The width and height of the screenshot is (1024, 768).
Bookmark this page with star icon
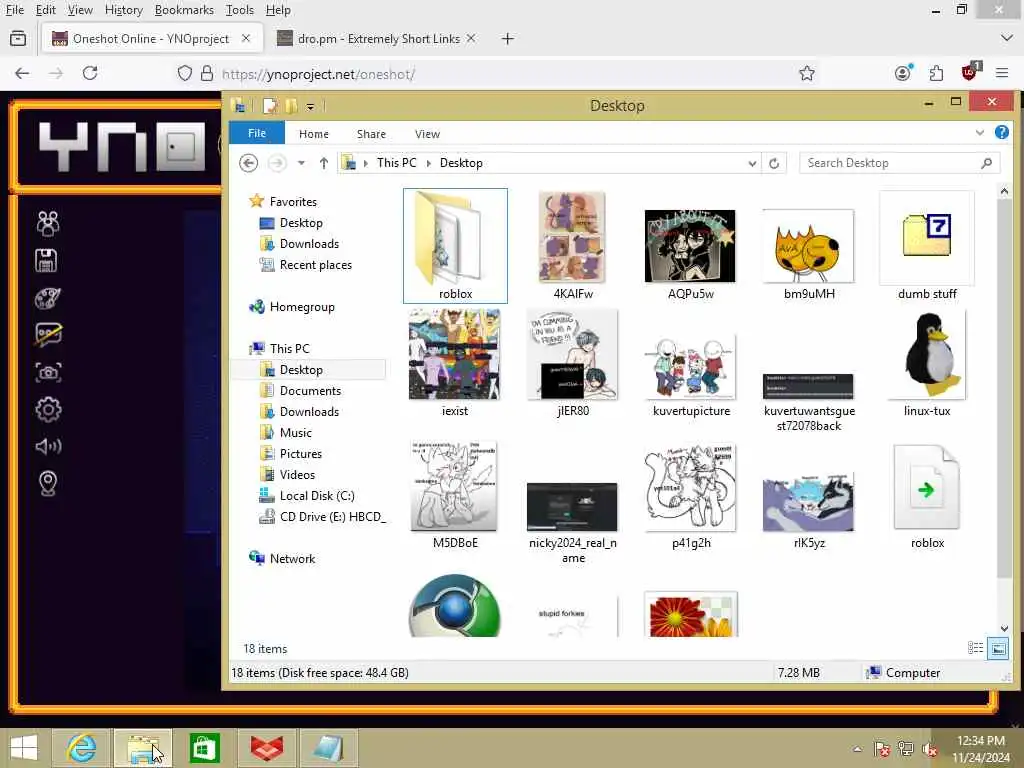[807, 73]
